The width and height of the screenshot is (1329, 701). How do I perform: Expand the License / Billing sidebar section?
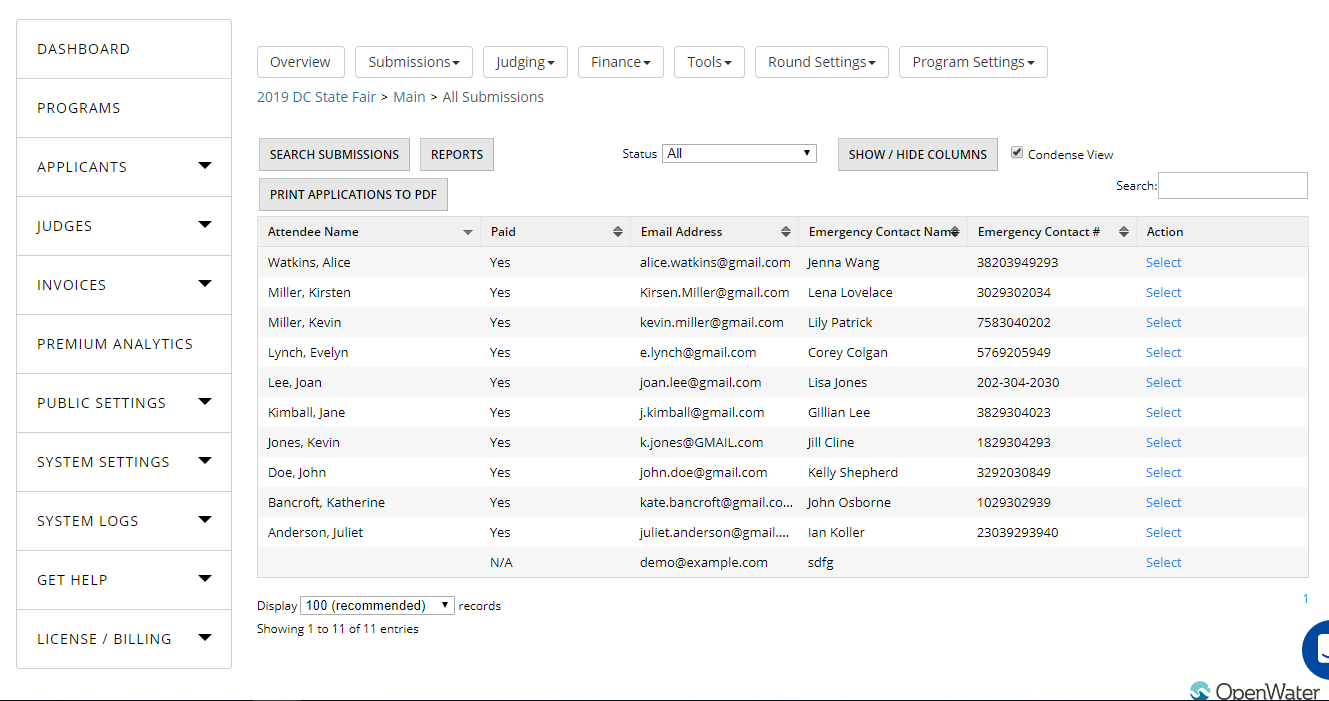pos(205,638)
